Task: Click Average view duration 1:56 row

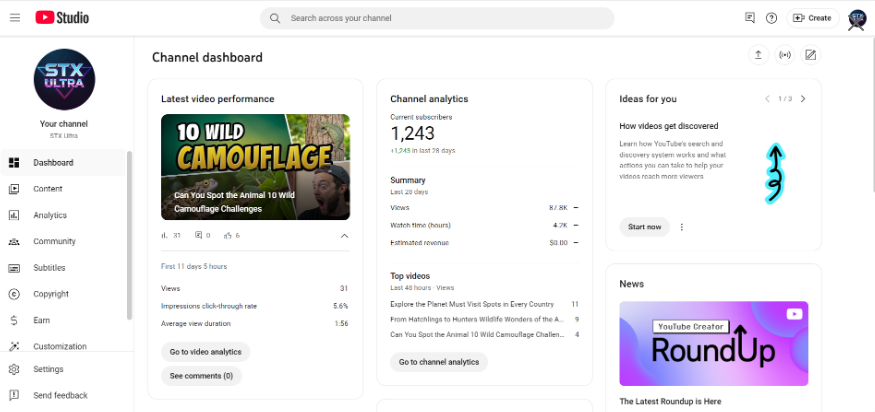Action: [254, 323]
